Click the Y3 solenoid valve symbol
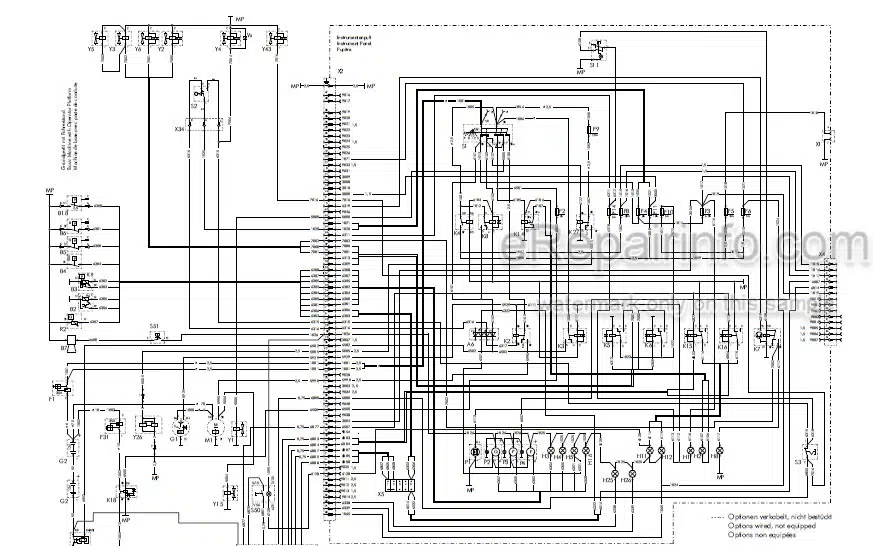Image resolution: width=873 pixels, height=546 pixels. tap(123, 38)
